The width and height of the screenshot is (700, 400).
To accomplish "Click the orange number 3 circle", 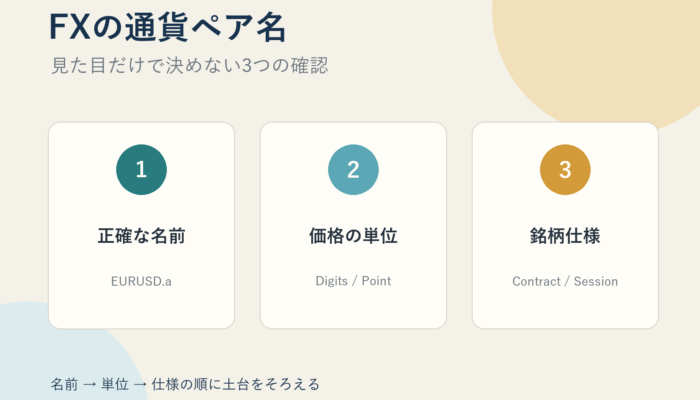I will (x=565, y=170).
